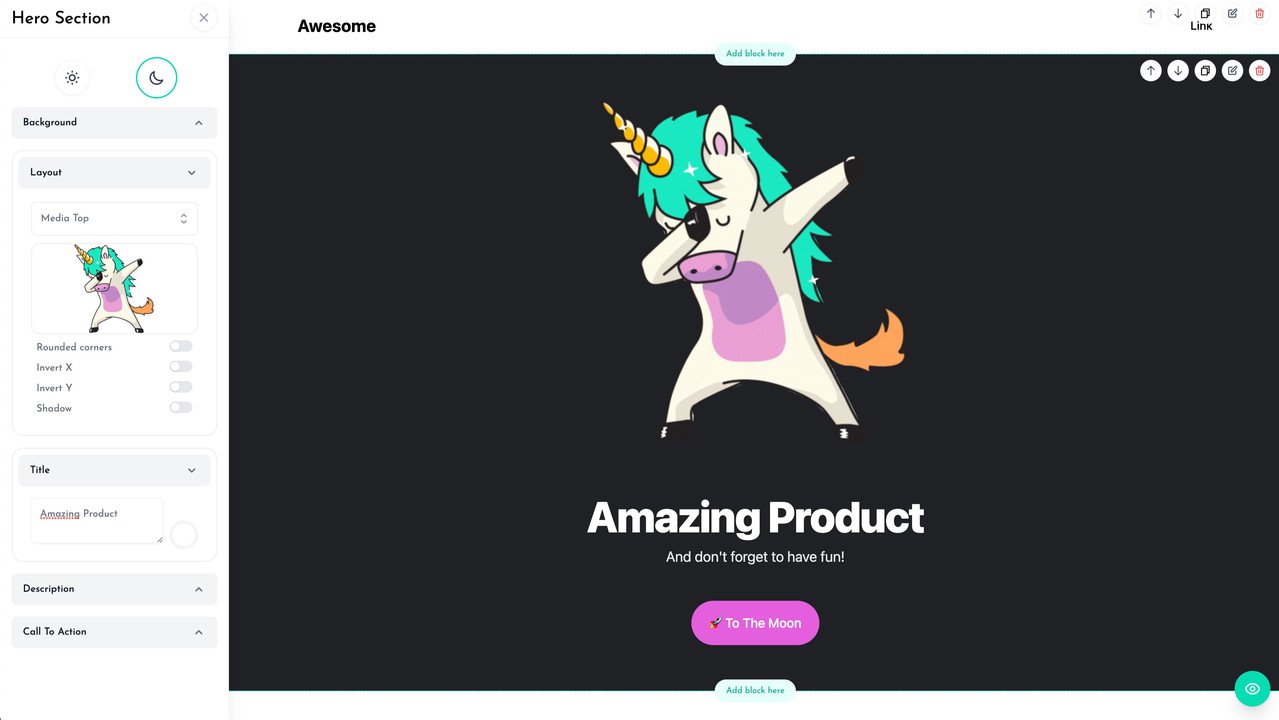Duplicate the hero section block
1279x720 pixels.
(x=1205, y=71)
